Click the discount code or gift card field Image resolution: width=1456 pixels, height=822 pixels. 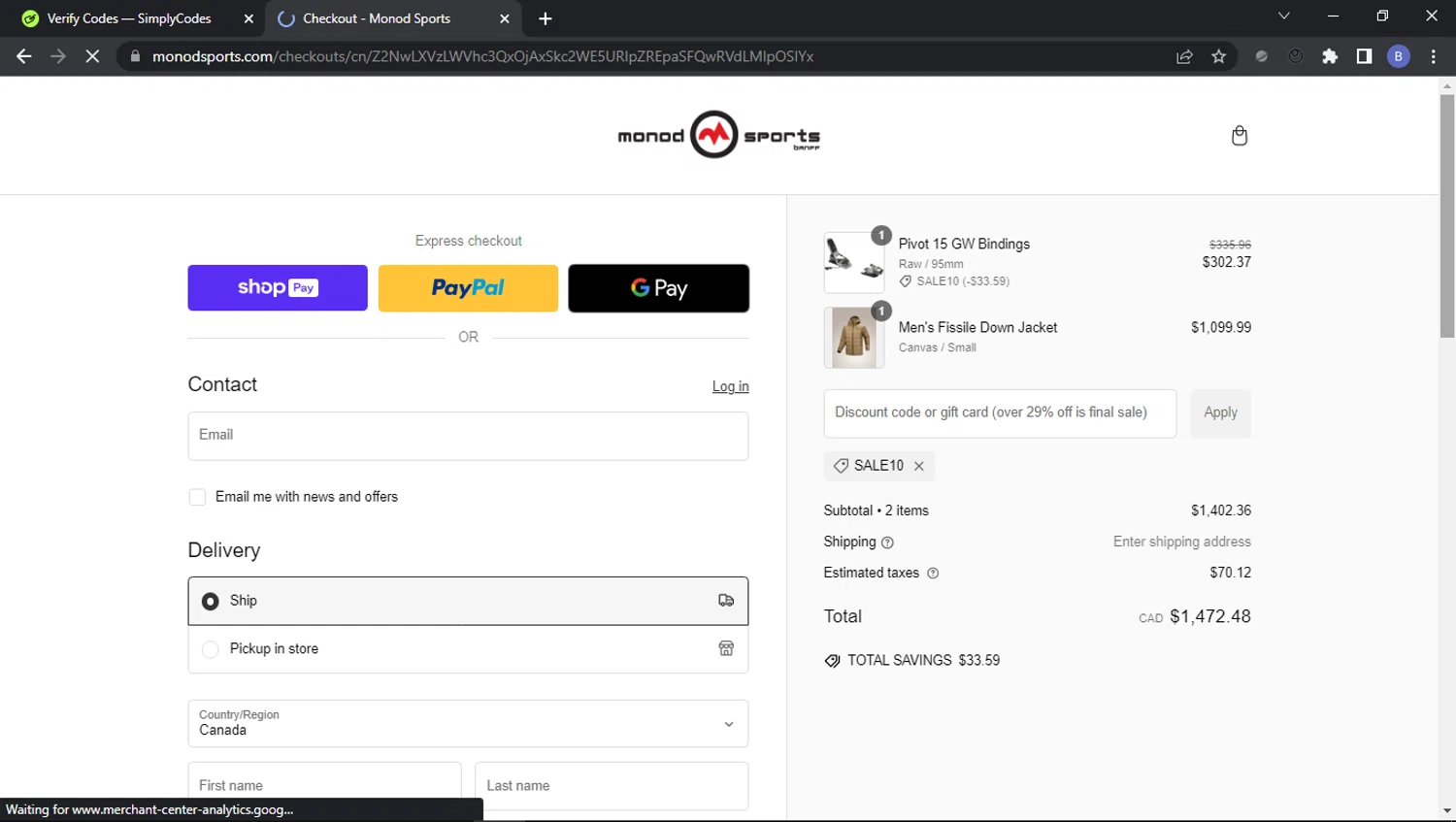(x=1000, y=413)
